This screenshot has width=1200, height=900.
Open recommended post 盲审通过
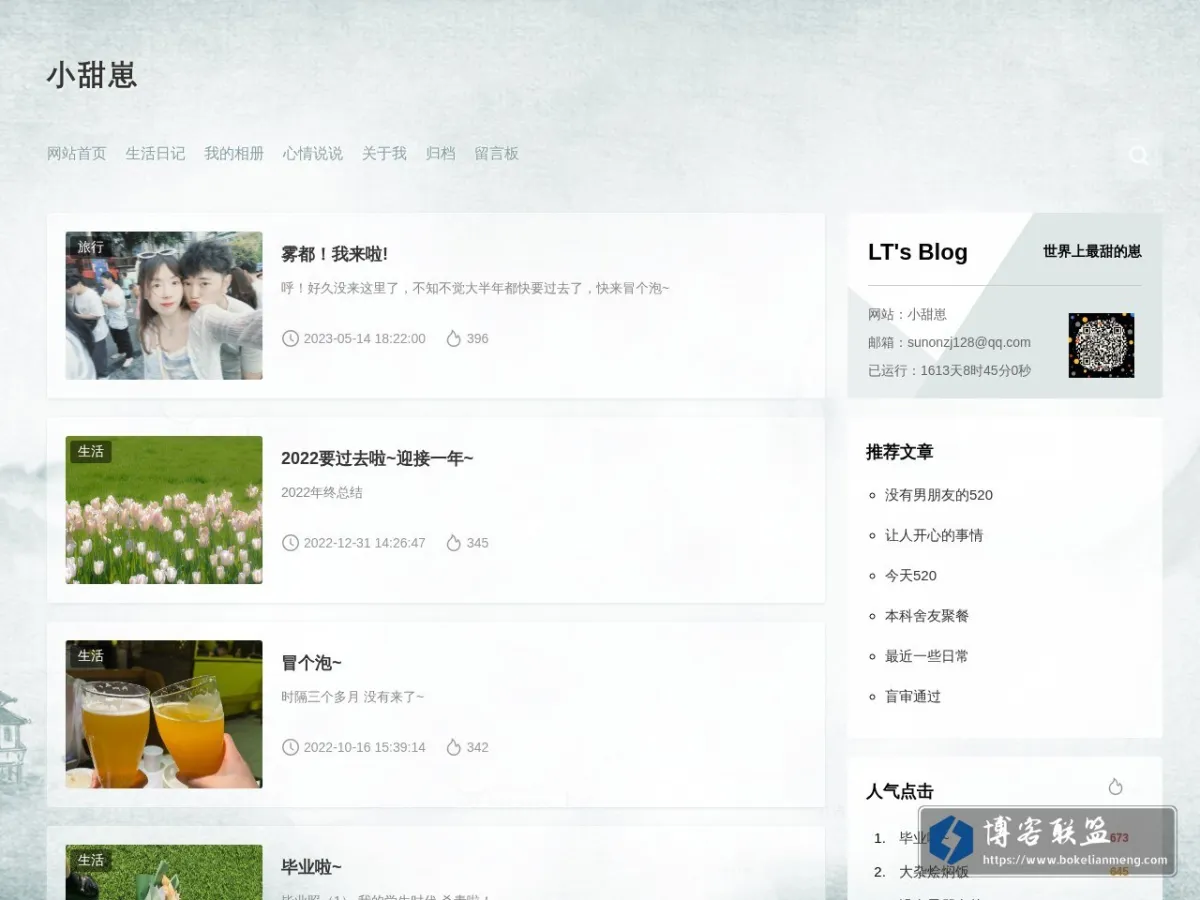[912, 696]
